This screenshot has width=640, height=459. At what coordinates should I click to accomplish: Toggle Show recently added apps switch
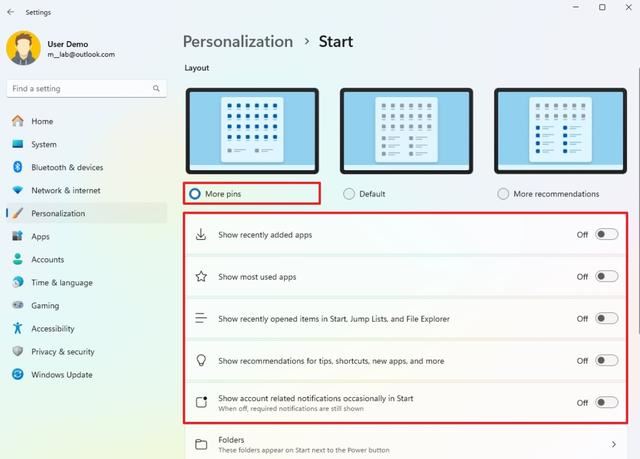pyautogui.click(x=606, y=235)
